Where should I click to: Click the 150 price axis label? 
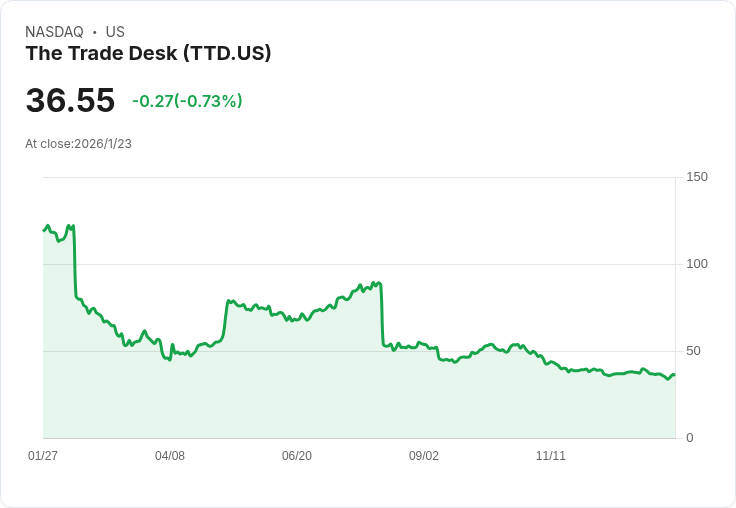[697, 177]
